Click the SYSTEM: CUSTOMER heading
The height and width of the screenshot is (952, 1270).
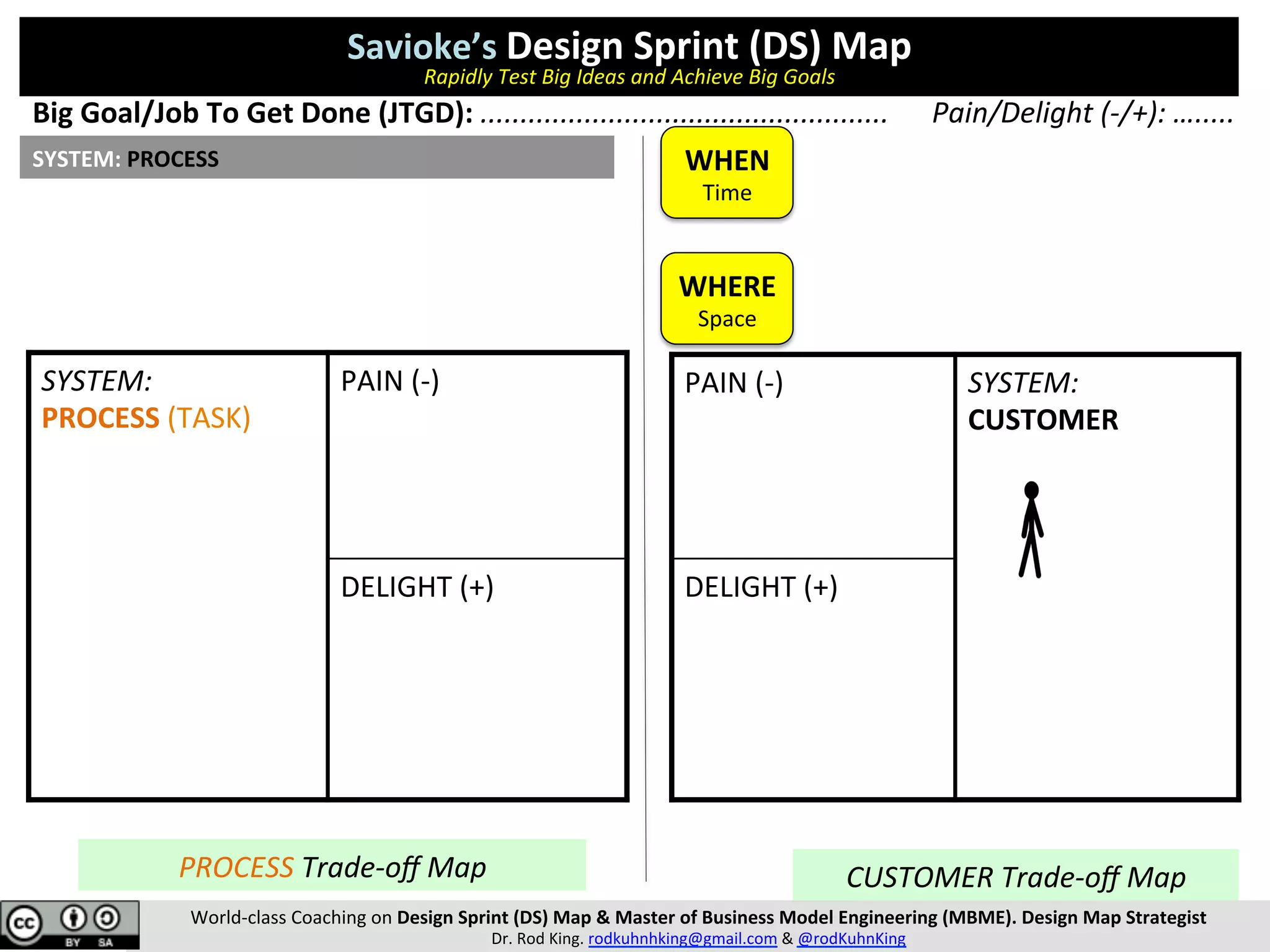(1043, 401)
